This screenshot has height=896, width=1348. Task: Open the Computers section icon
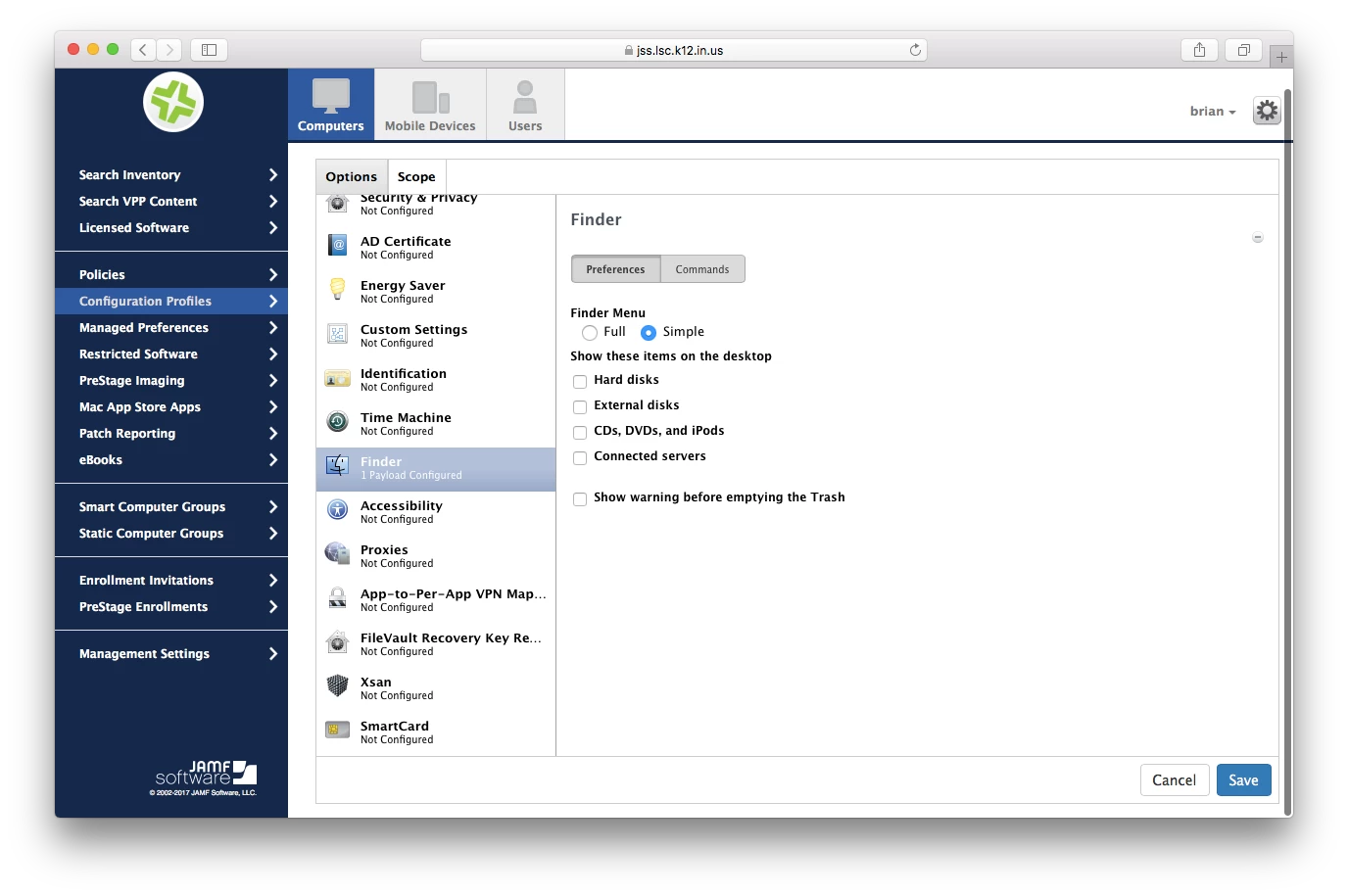point(331,97)
